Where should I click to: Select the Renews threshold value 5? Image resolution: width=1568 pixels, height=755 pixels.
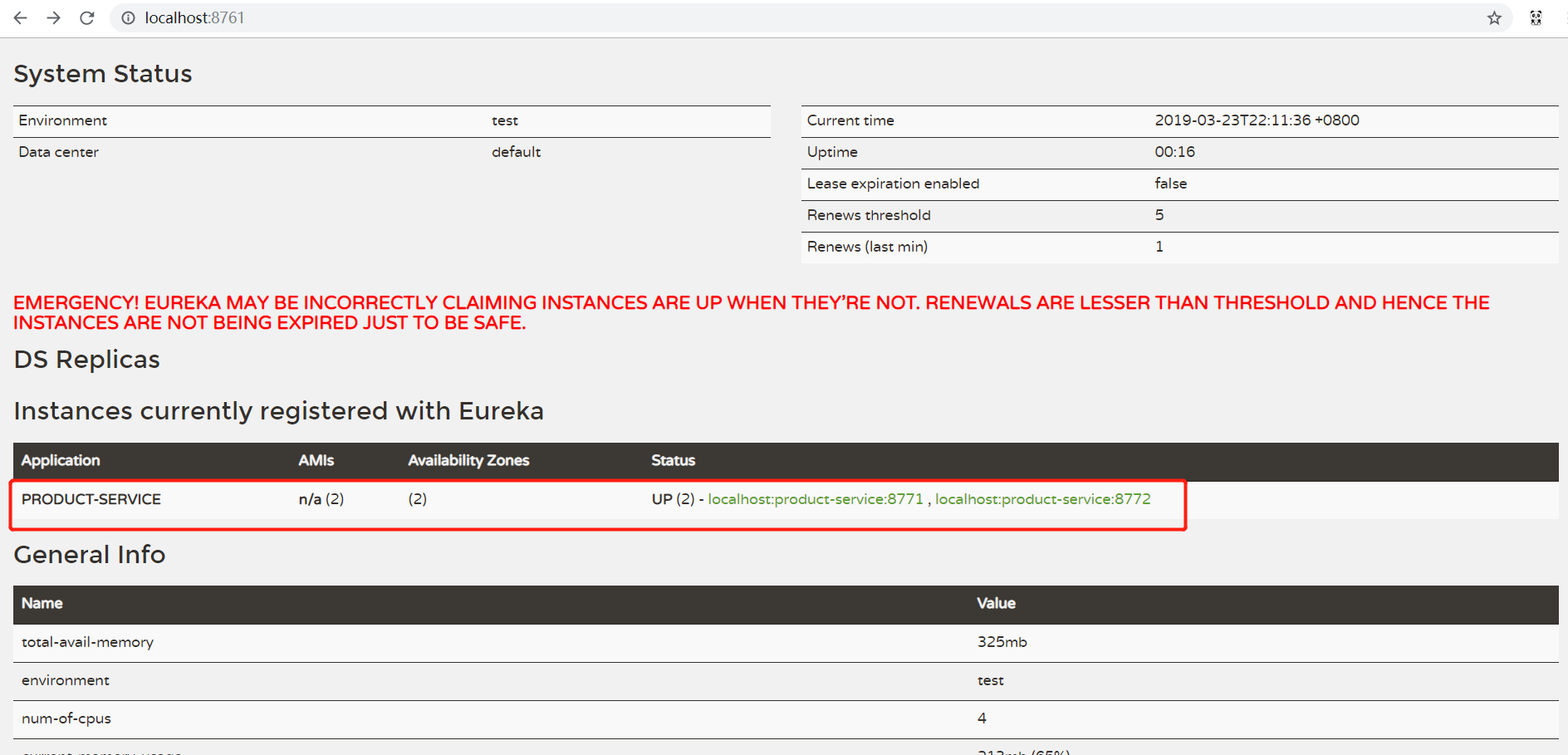[1159, 215]
